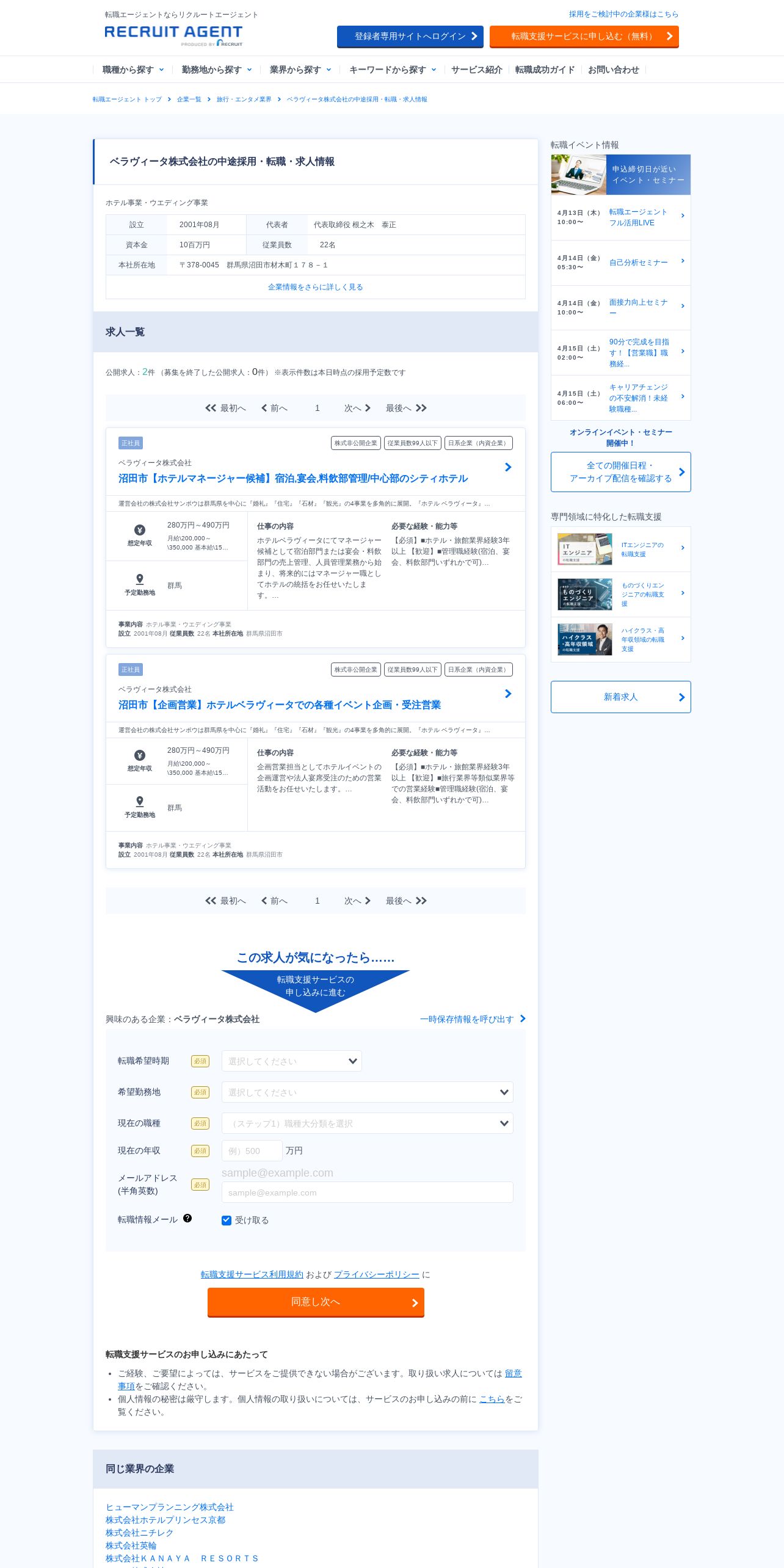Click 旅行・エンタメ業界 breadcrumb link
784x1568 pixels.
(244, 99)
